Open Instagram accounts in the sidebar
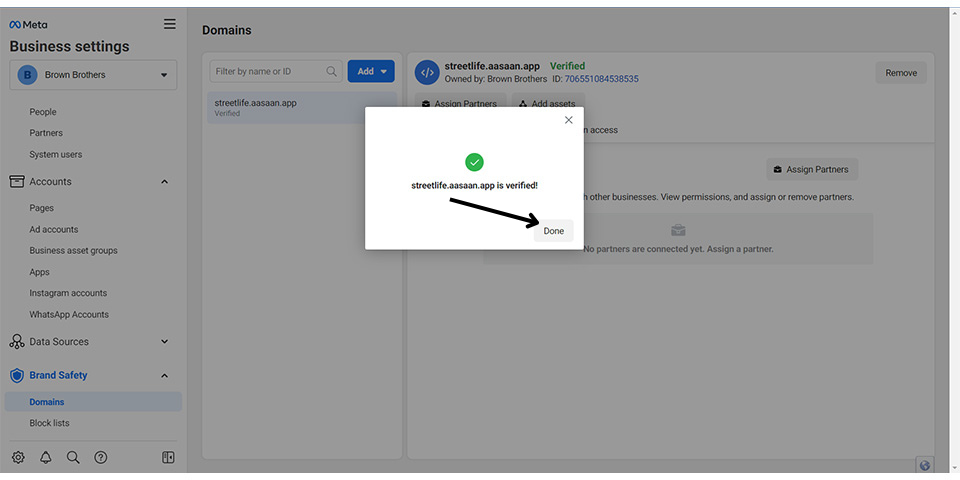Image resolution: width=960 pixels, height=480 pixels. pyautogui.click(x=68, y=293)
